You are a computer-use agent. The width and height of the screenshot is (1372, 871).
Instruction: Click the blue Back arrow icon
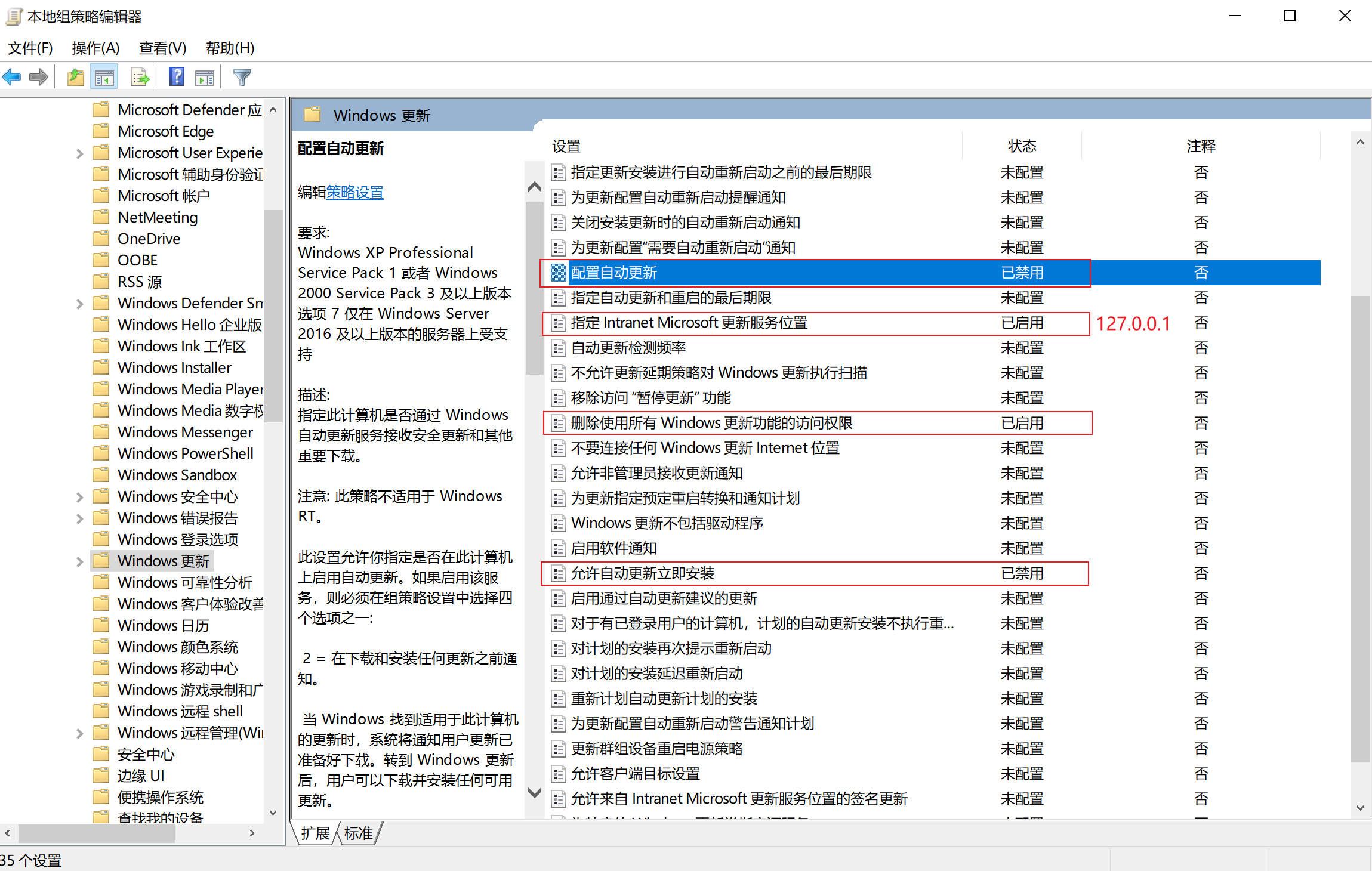12,77
